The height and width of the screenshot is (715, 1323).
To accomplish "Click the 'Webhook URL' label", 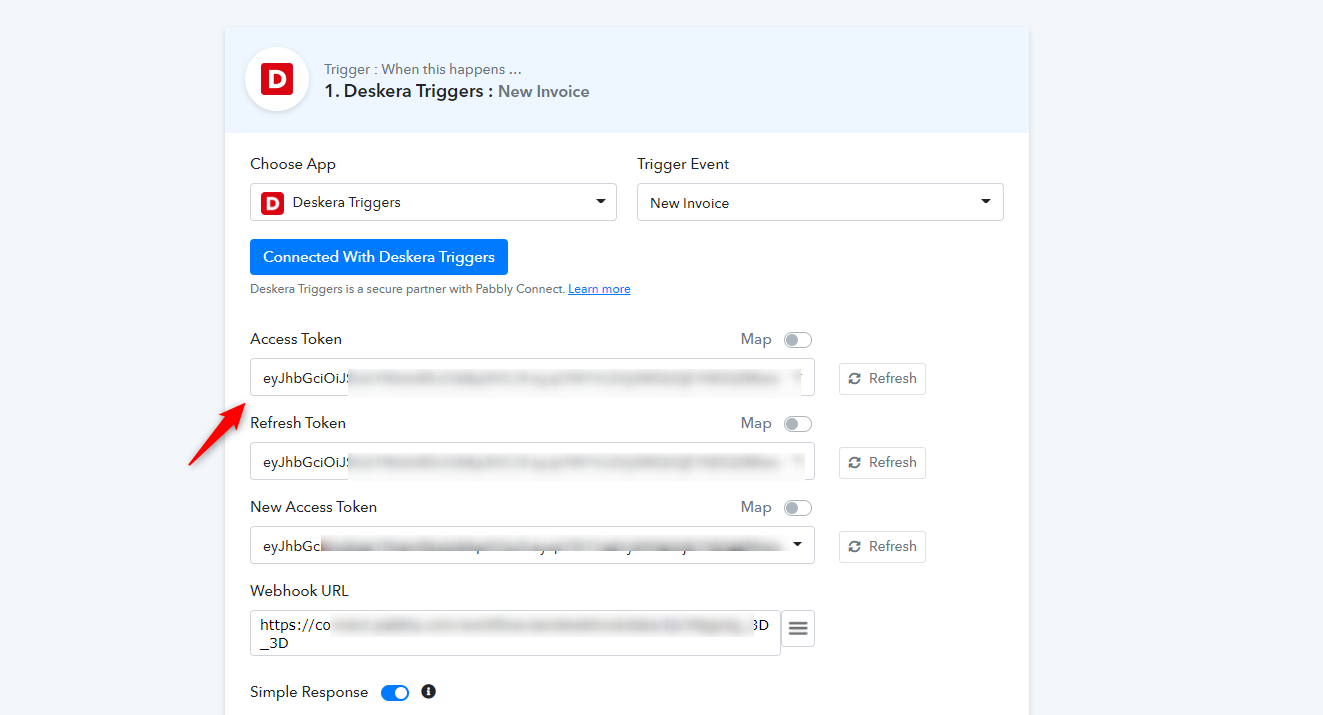I will click(x=299, y=591).
